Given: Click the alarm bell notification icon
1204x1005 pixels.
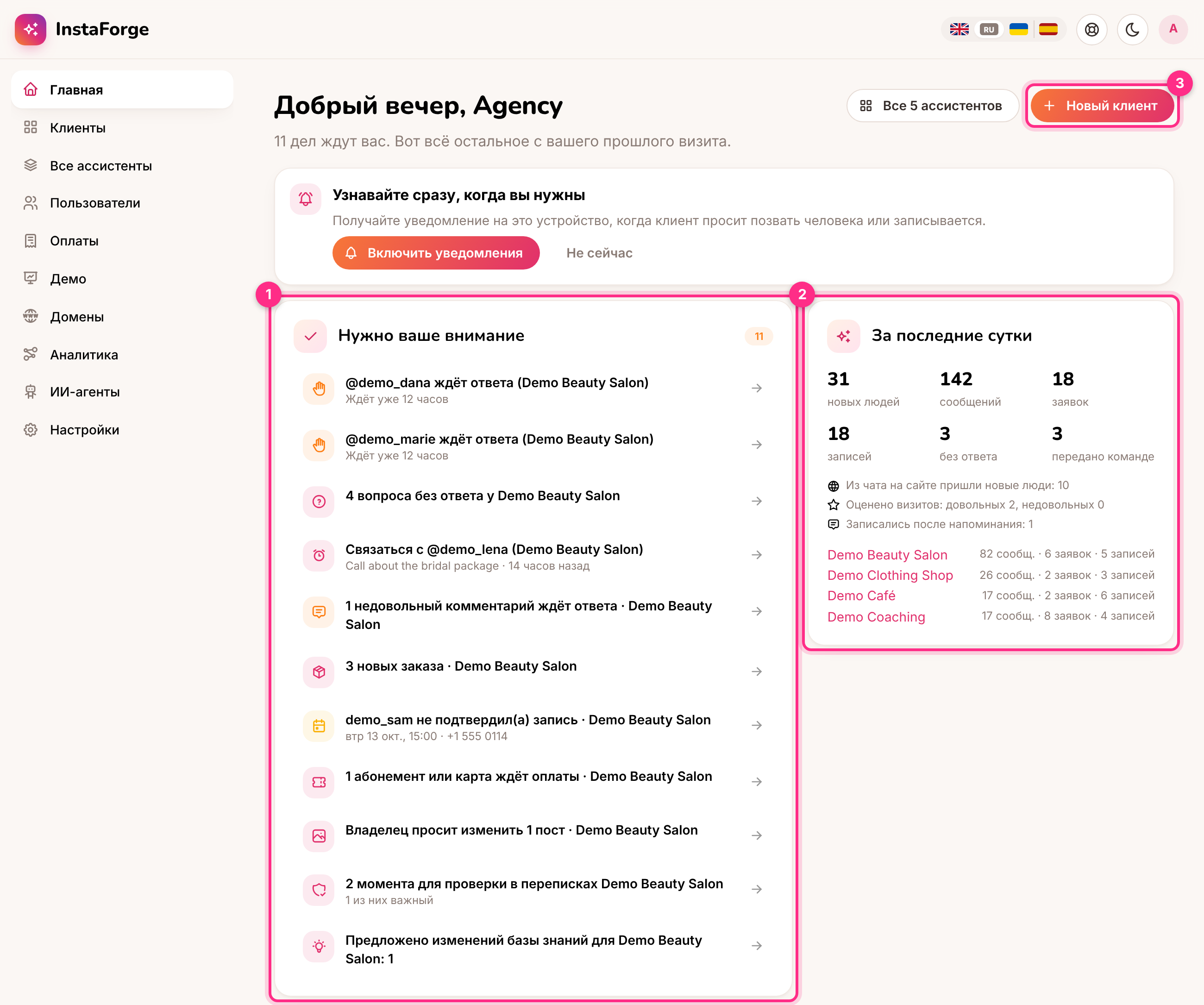Looking at the screenshot, I should pyautogui.click(x=306, y=199).
